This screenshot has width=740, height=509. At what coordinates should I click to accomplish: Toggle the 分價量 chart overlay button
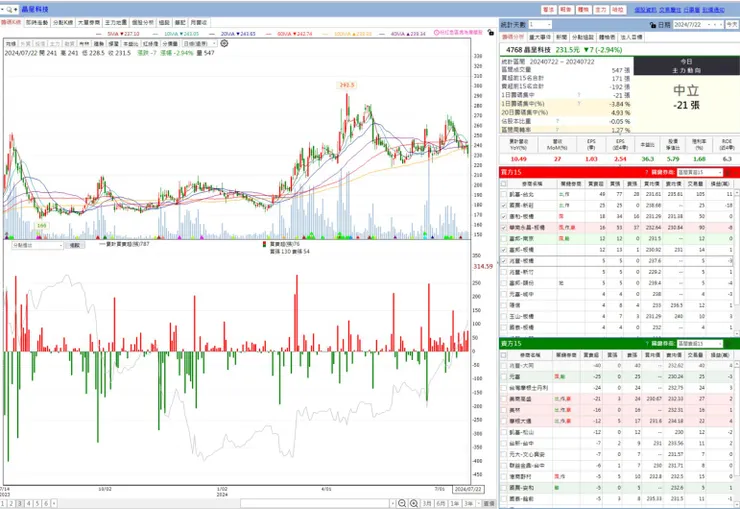170,43
